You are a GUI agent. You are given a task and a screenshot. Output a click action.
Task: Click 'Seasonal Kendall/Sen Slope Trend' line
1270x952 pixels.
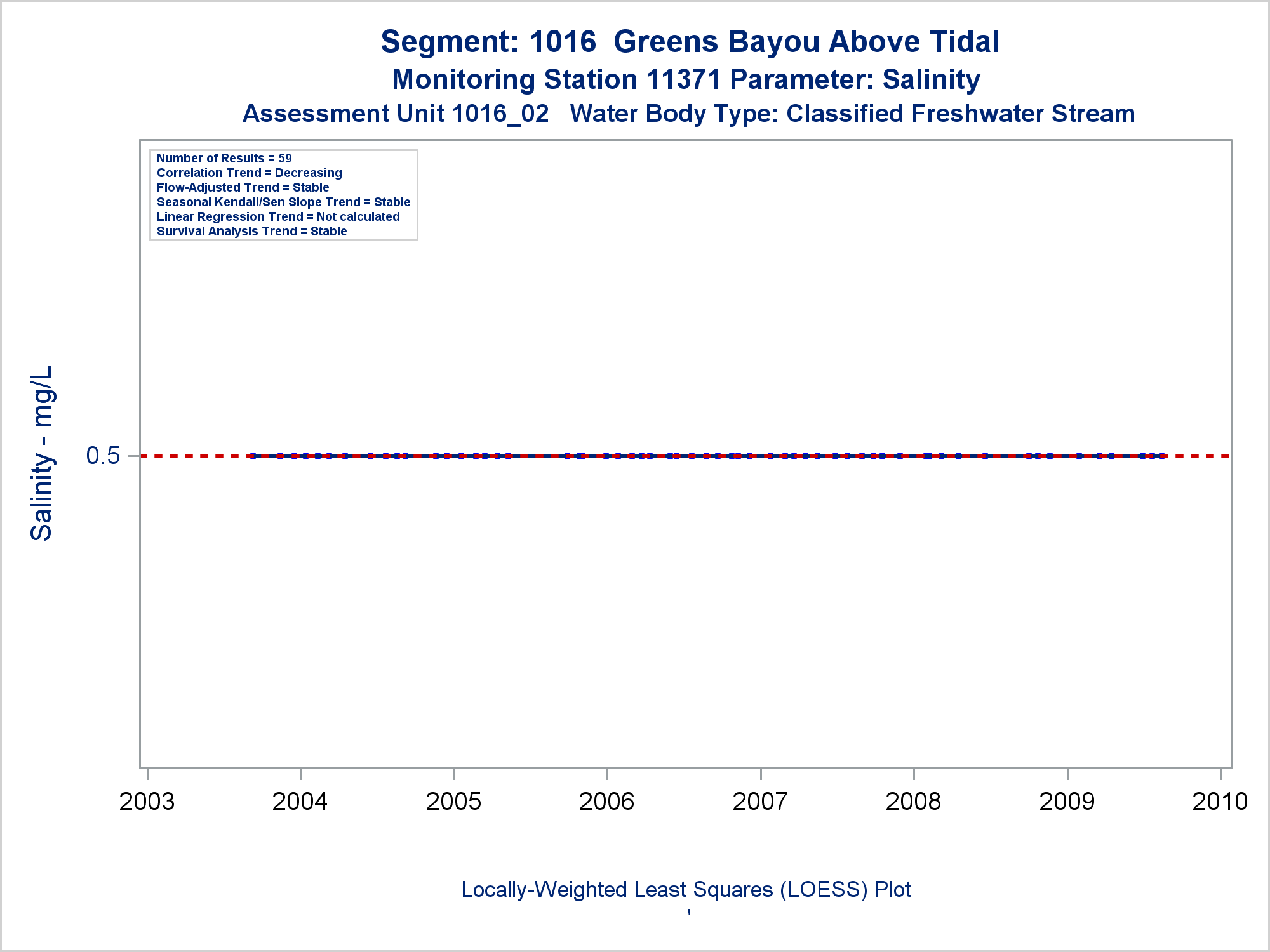pos(283,202)
